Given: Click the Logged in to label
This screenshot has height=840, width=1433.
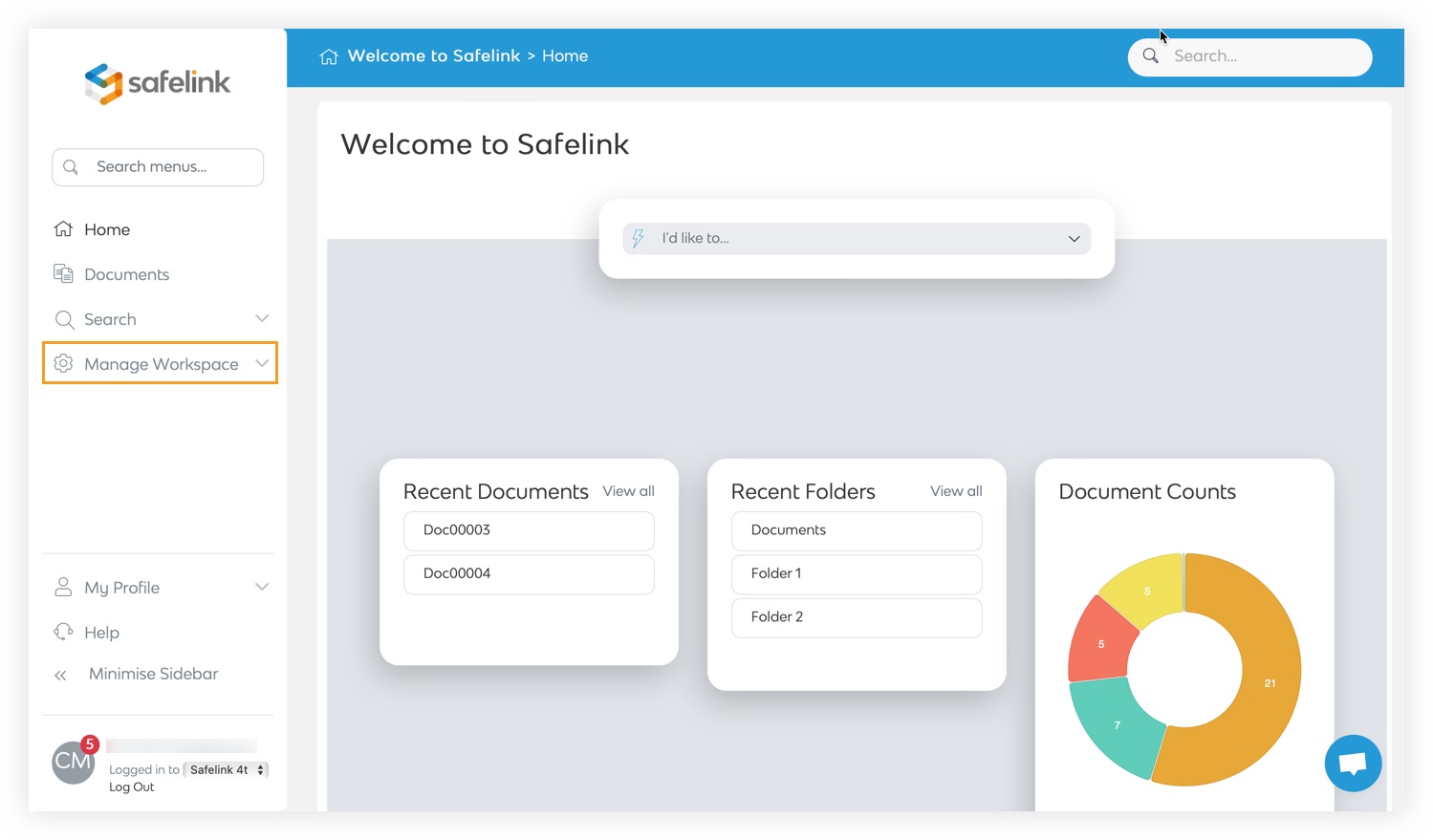Looking at the screenshot, I should (x=143, y=770).
